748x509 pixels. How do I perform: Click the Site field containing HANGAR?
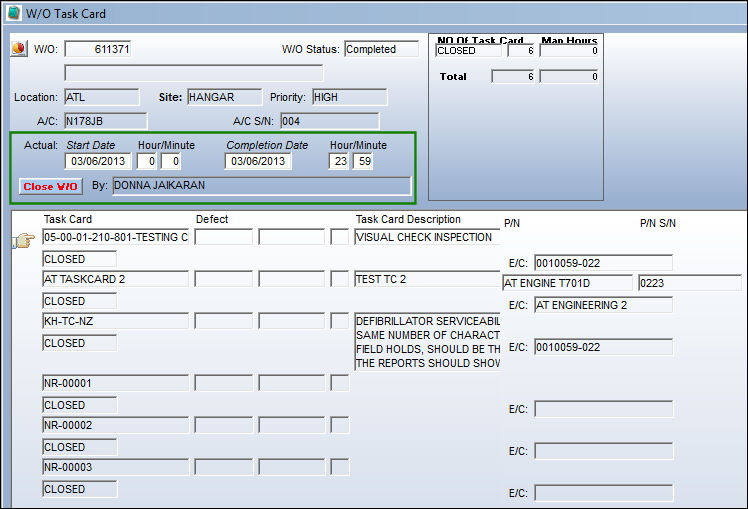tap(225, 97)
